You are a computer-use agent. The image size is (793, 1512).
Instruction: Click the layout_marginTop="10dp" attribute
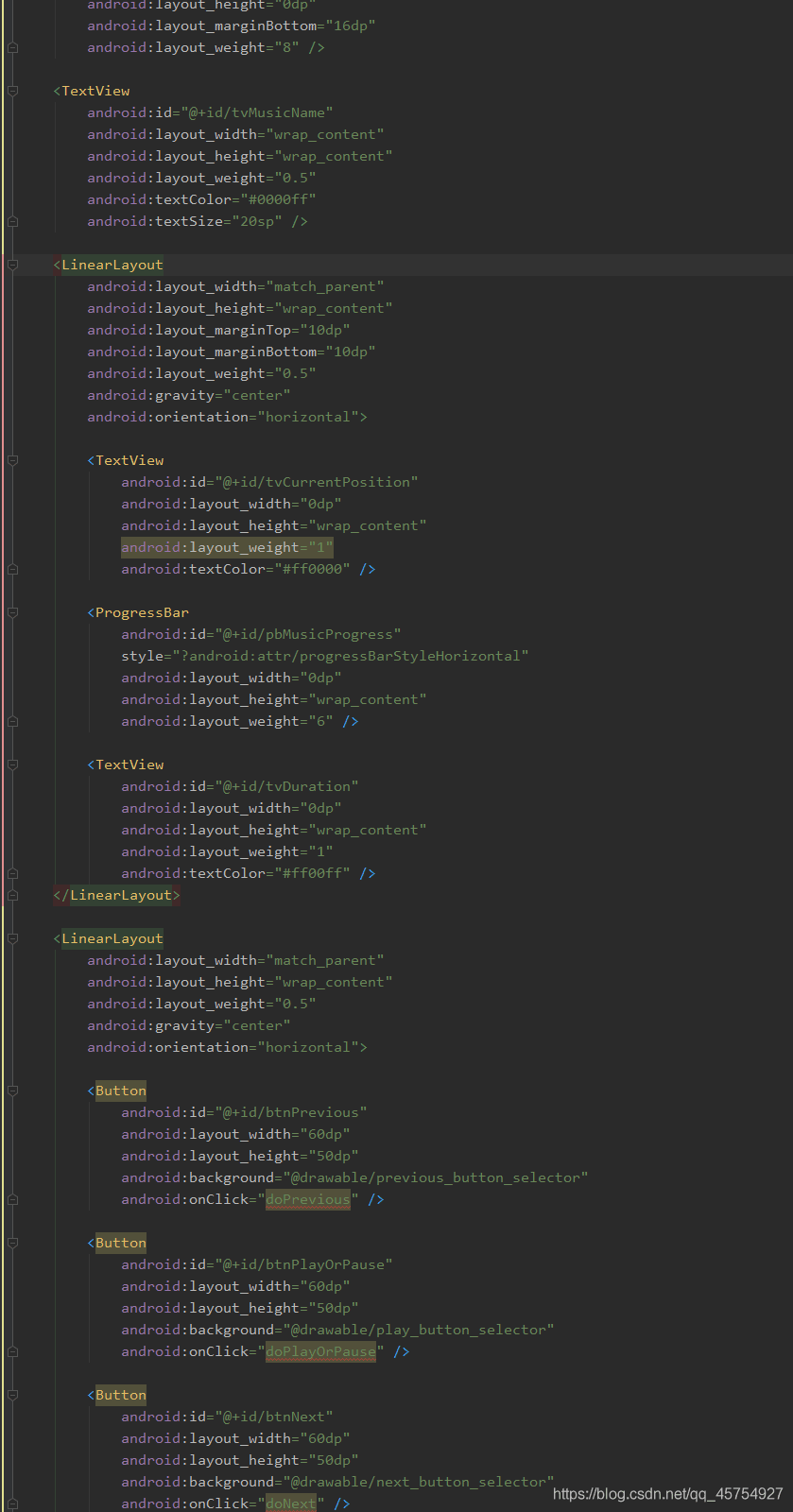[218, 330]
